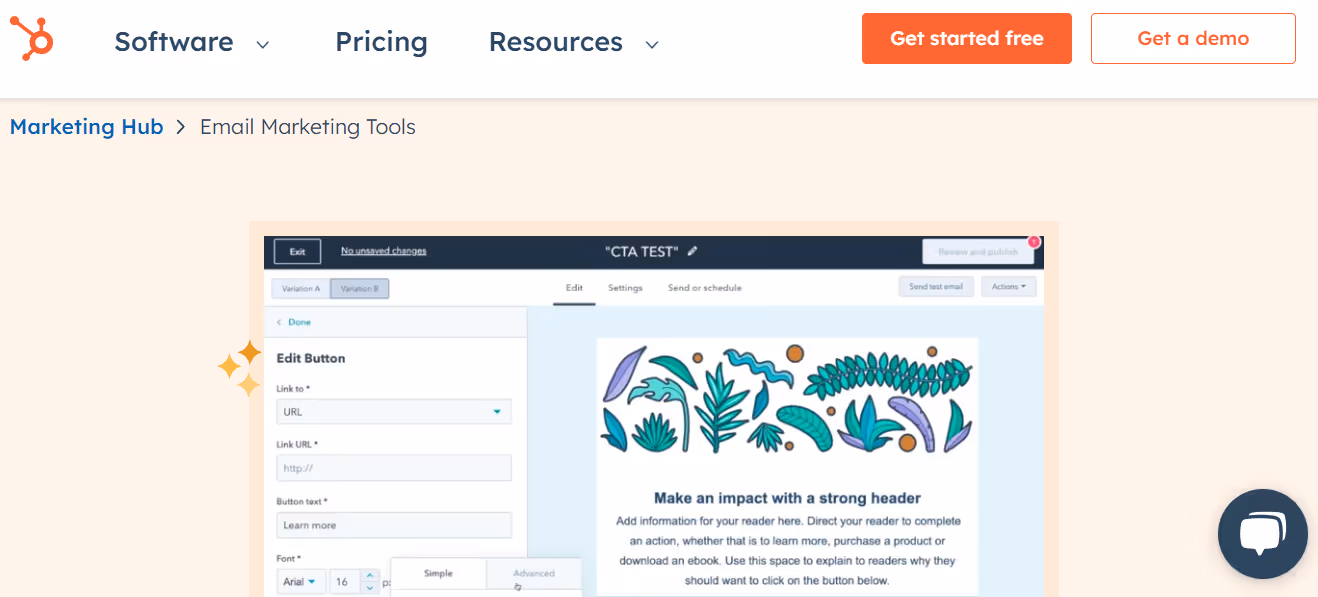Click the pencil icon beside "CTA TEST"

(x=692, y=251)
